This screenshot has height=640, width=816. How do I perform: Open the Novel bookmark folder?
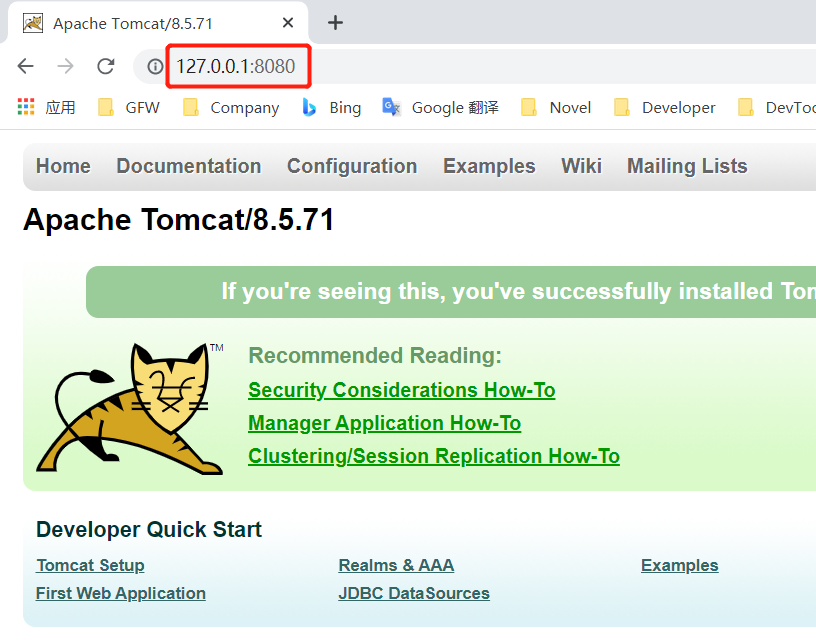[x=556, y=107]
